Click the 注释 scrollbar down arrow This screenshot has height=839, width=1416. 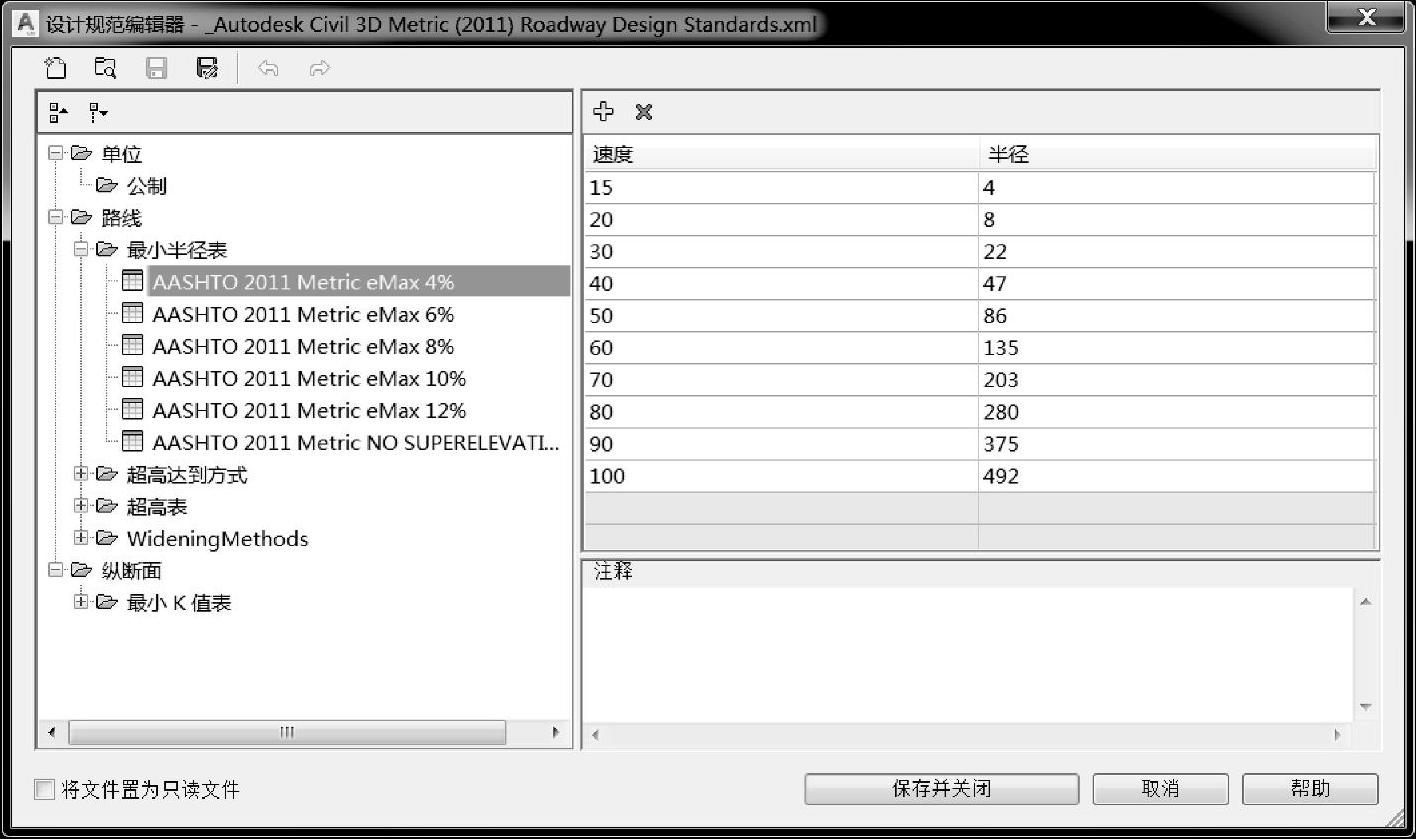click(x=1365, y=707)
